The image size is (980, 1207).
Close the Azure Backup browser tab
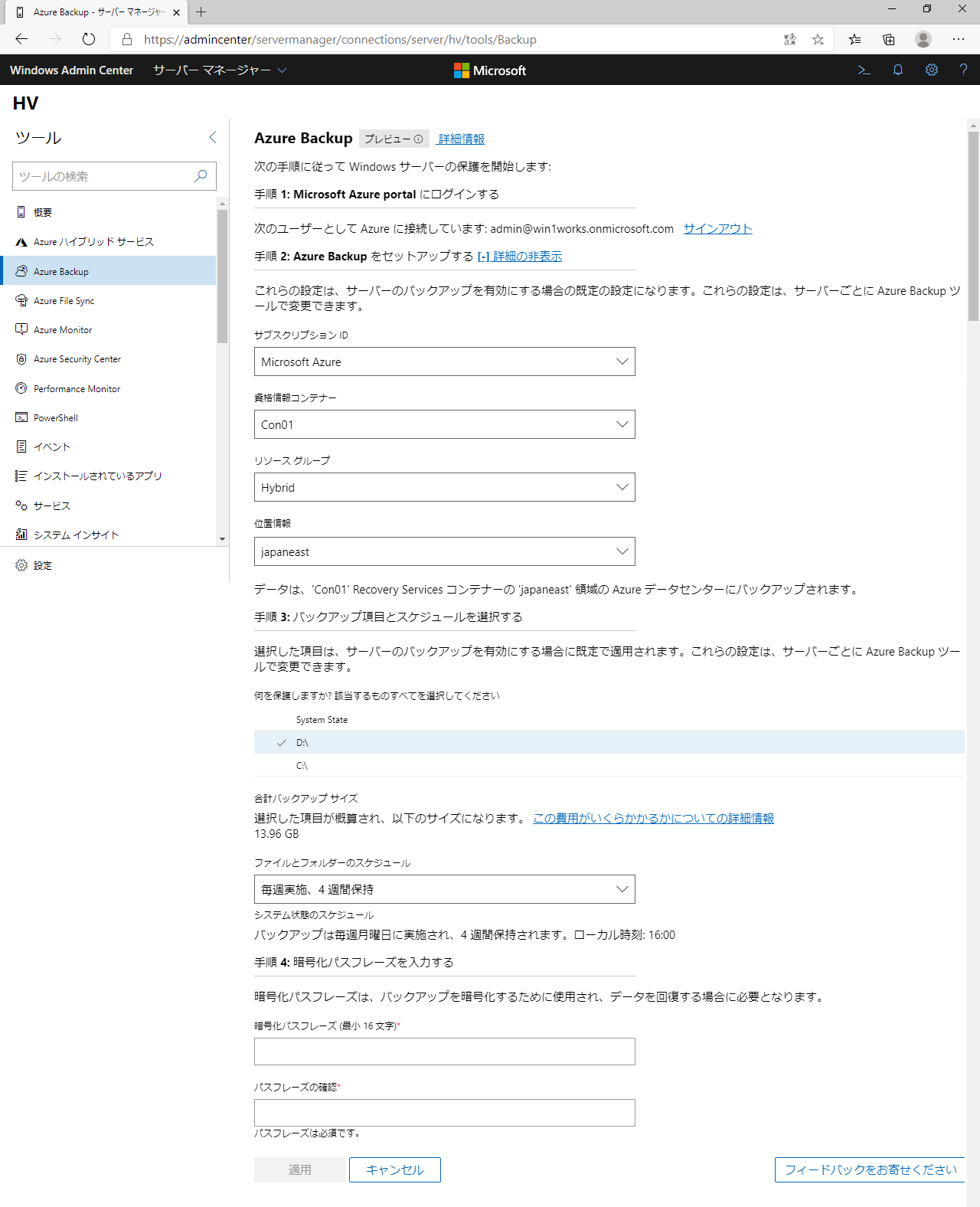coord(176,12)
